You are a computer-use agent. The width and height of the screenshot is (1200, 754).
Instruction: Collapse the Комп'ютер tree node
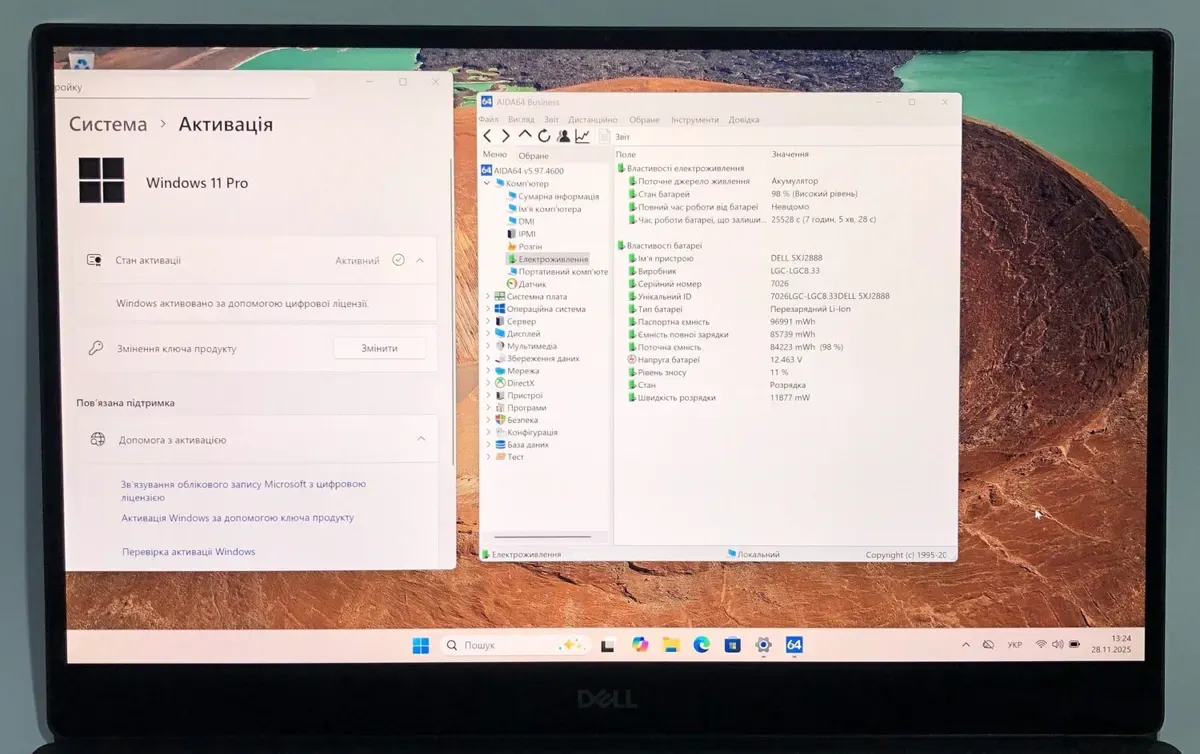click(488, 184)
